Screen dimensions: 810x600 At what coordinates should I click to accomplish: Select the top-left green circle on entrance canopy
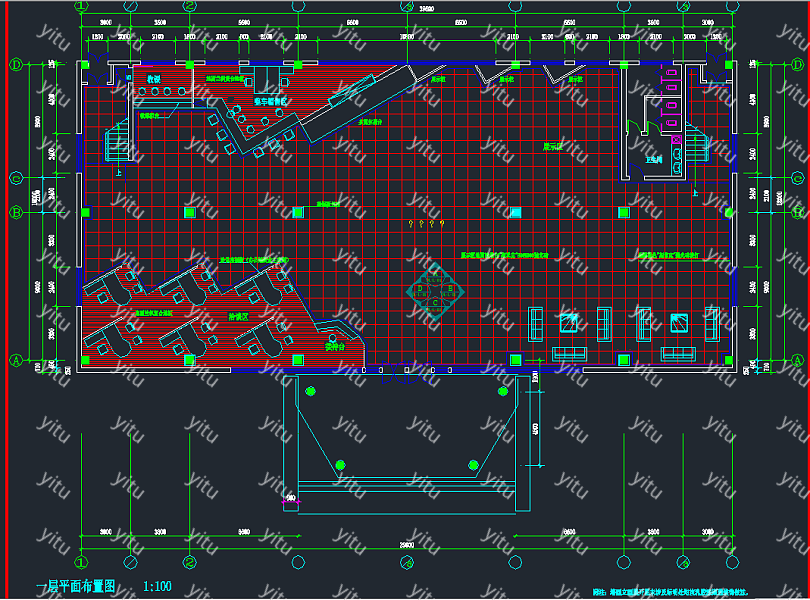pos(310,391)
